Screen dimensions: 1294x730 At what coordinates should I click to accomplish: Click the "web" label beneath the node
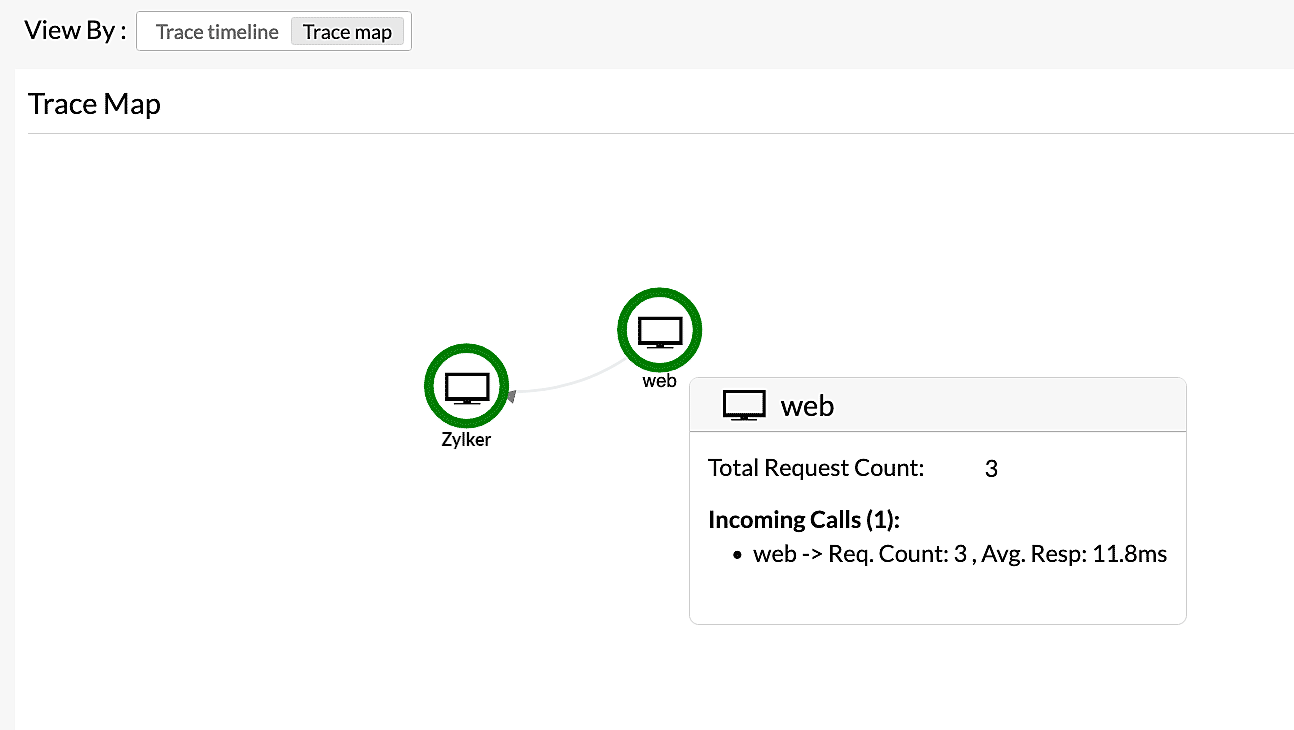[x=659, y=381]
